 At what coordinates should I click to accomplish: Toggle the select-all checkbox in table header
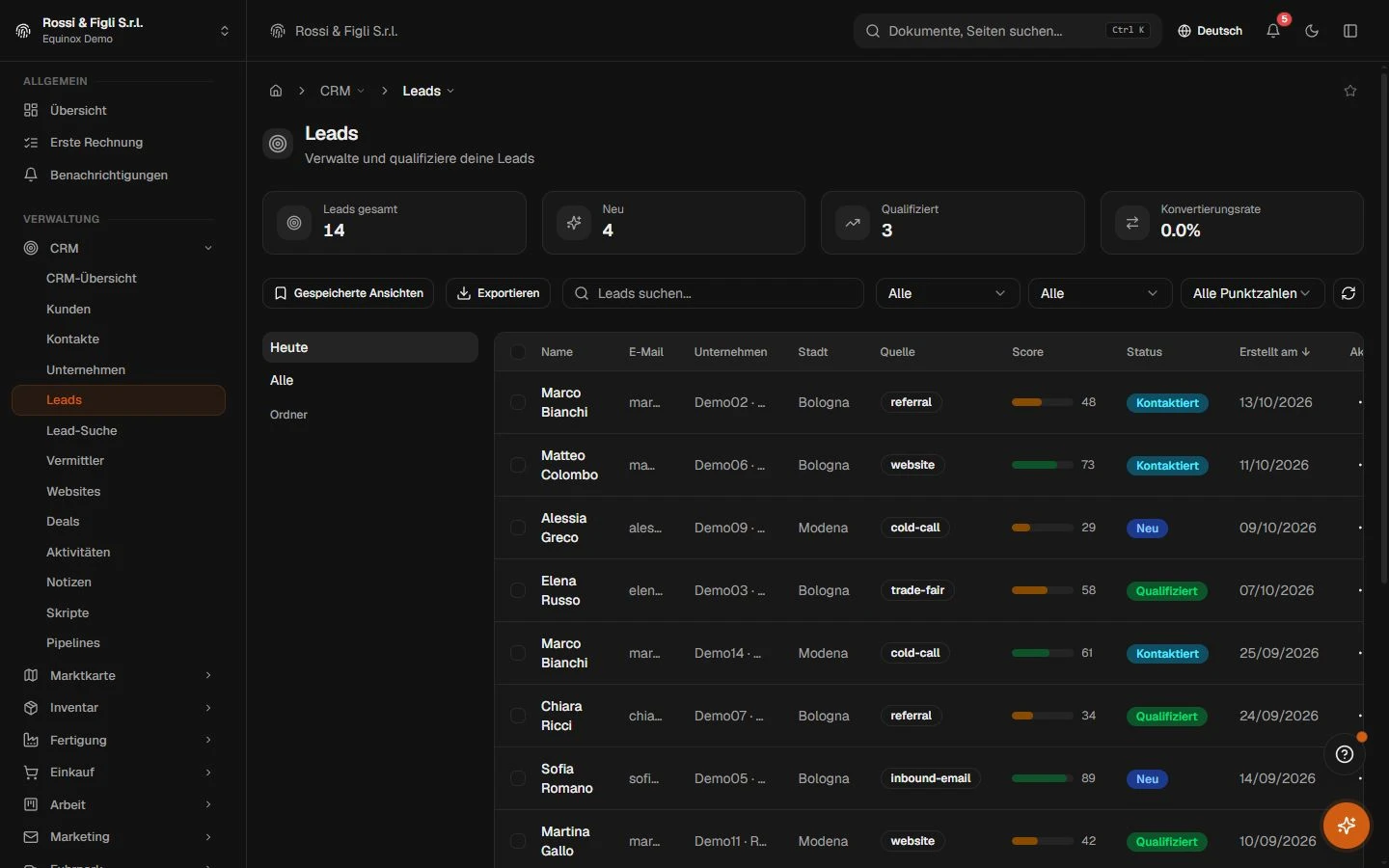pyautogui.click(x=518, y=352)
